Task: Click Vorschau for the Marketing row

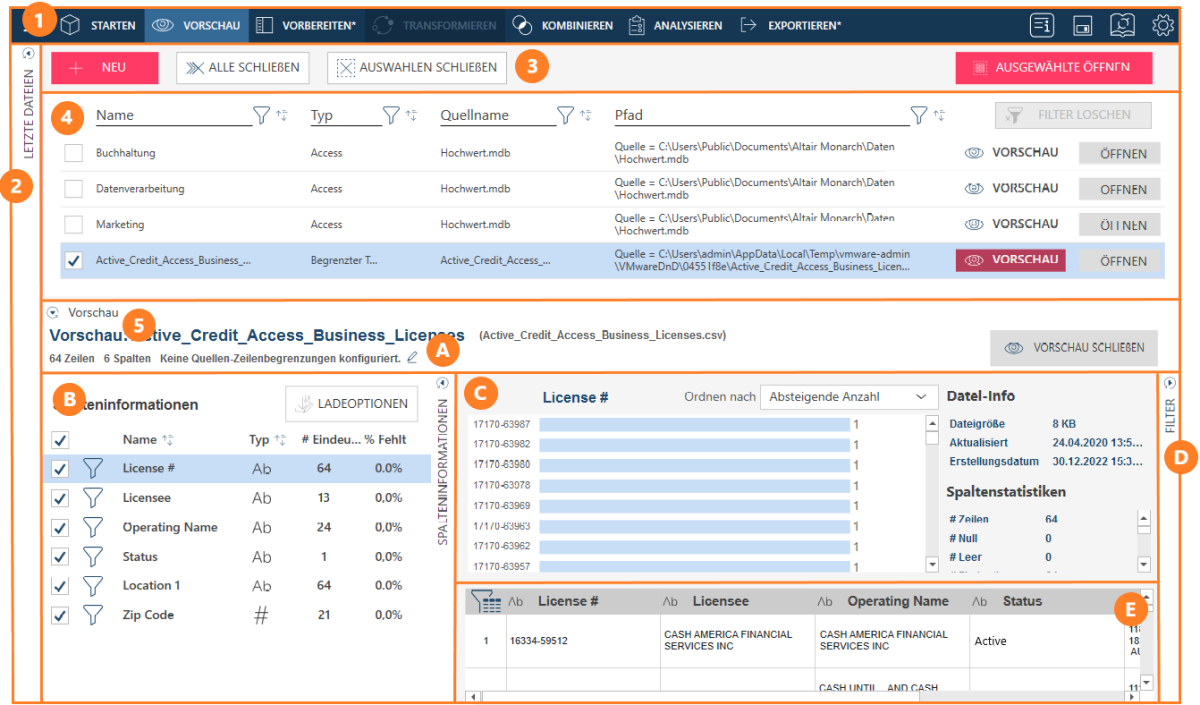Action: 1011,224
